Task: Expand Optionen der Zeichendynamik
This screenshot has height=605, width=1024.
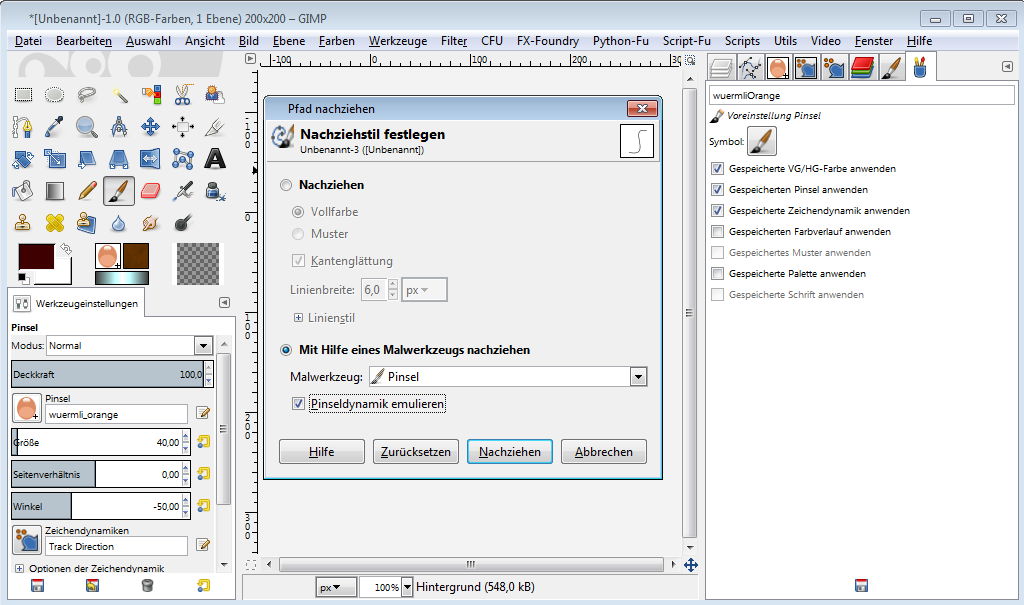Action: pyautogui.click(x=19, y=568)
